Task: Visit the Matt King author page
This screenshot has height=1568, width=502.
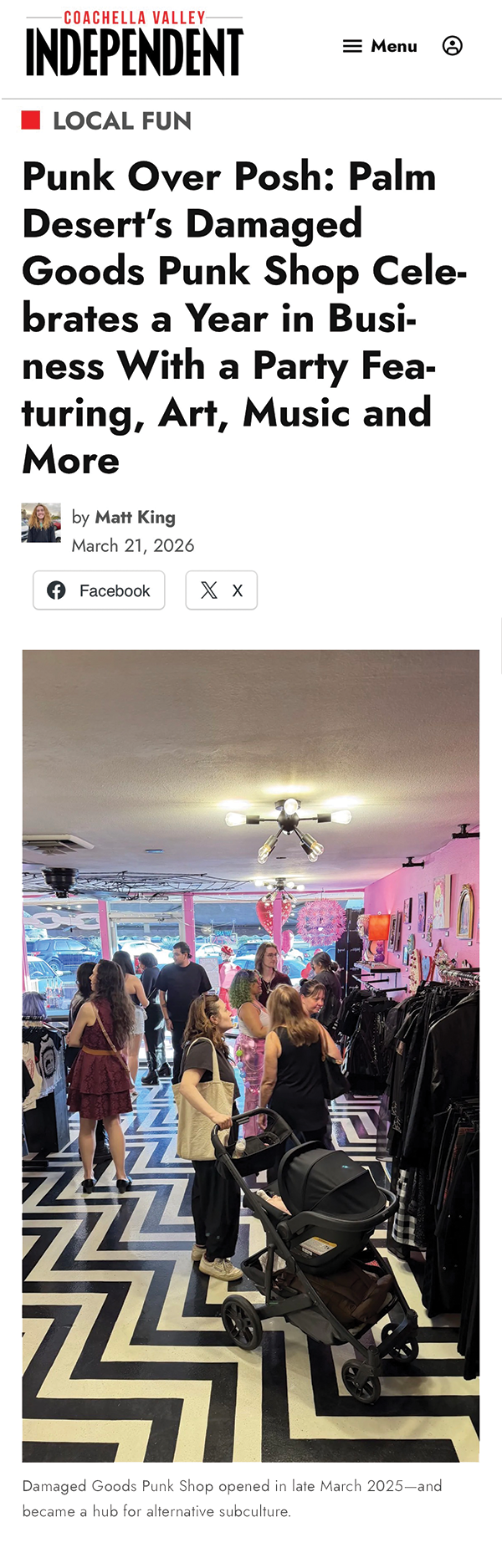Action: pos(135,517)
